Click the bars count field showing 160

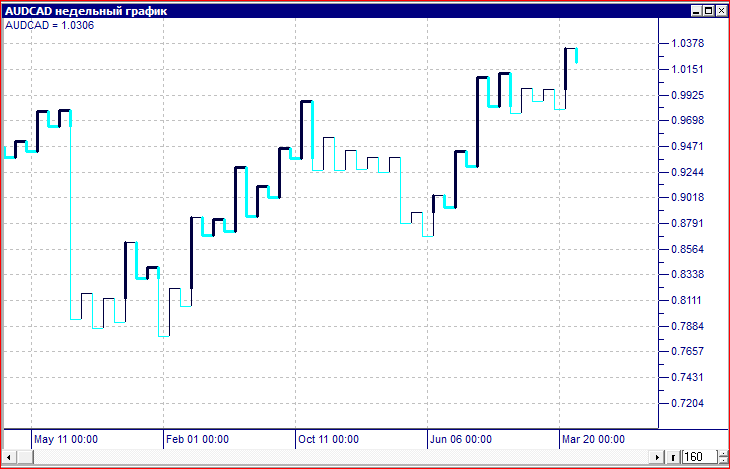click(700, 457)
